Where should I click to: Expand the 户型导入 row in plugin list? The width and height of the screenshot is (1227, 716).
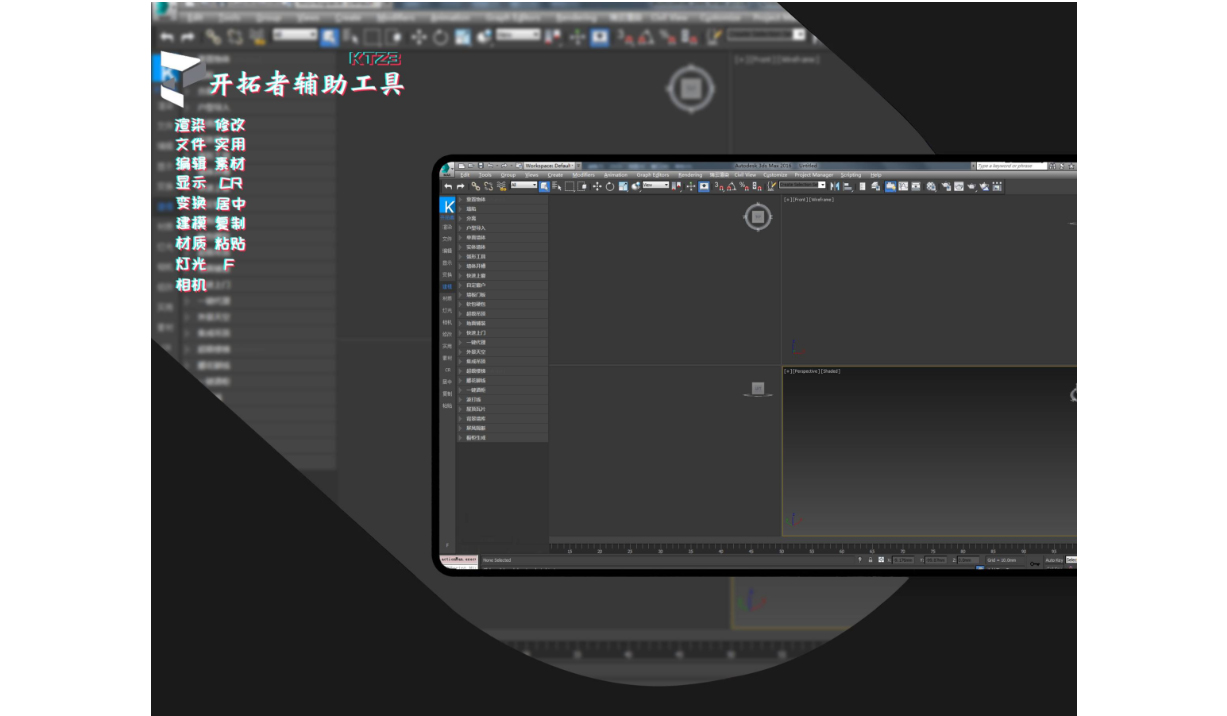[x=502, y=228]
